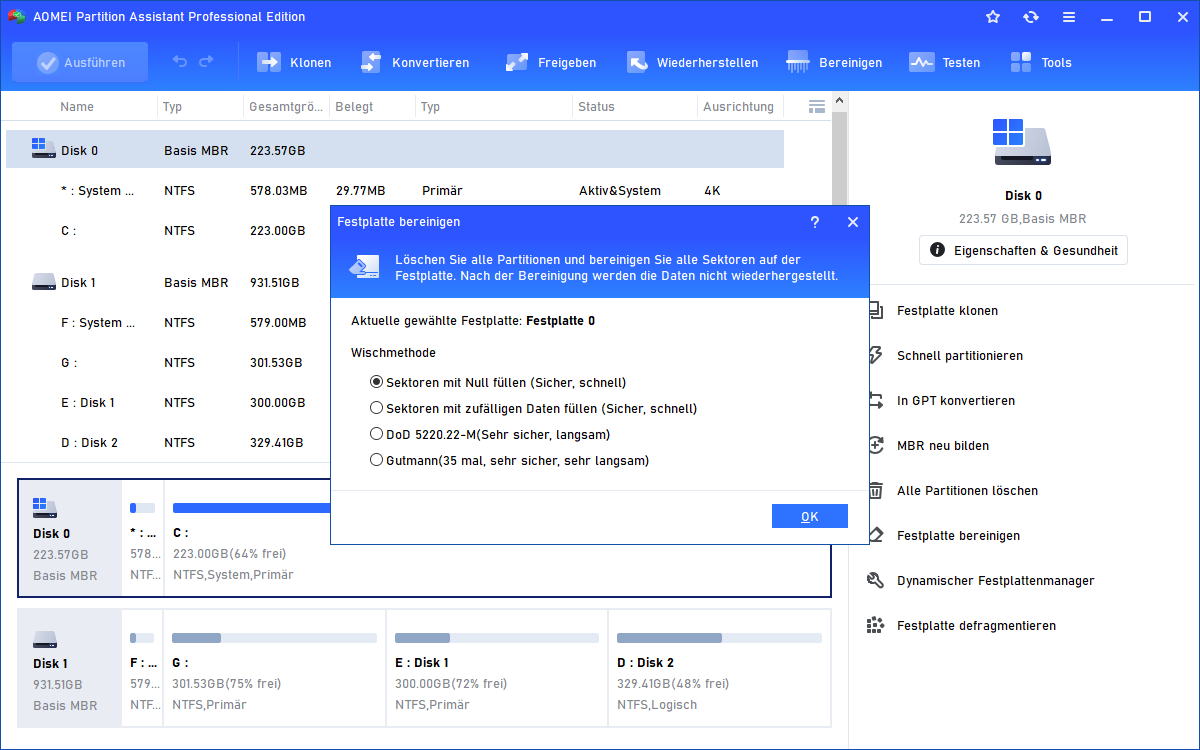The width and height of the screenshot is (1200, 750).
Task: Click Festplatte defragmentieren option
Action: [x=976, y=626]
